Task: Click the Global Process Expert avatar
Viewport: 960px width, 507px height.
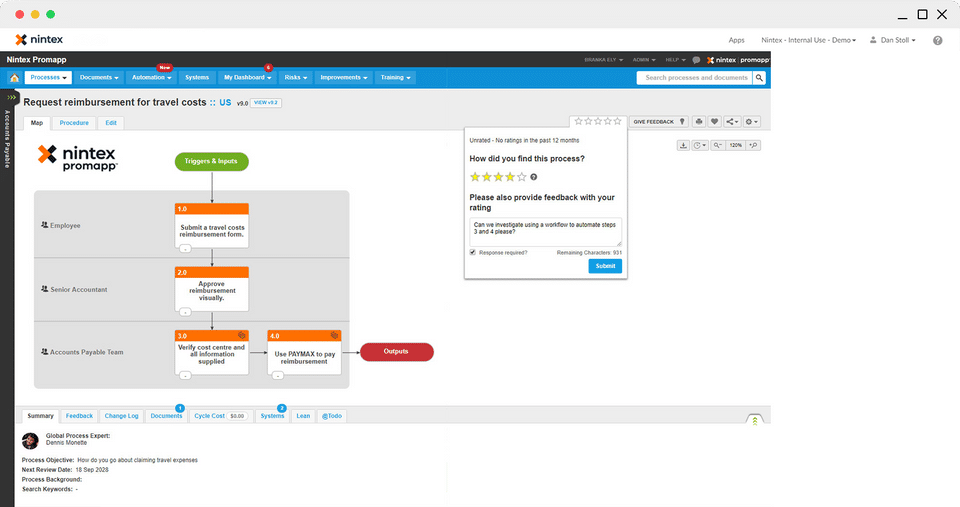Action: (30, 440)
